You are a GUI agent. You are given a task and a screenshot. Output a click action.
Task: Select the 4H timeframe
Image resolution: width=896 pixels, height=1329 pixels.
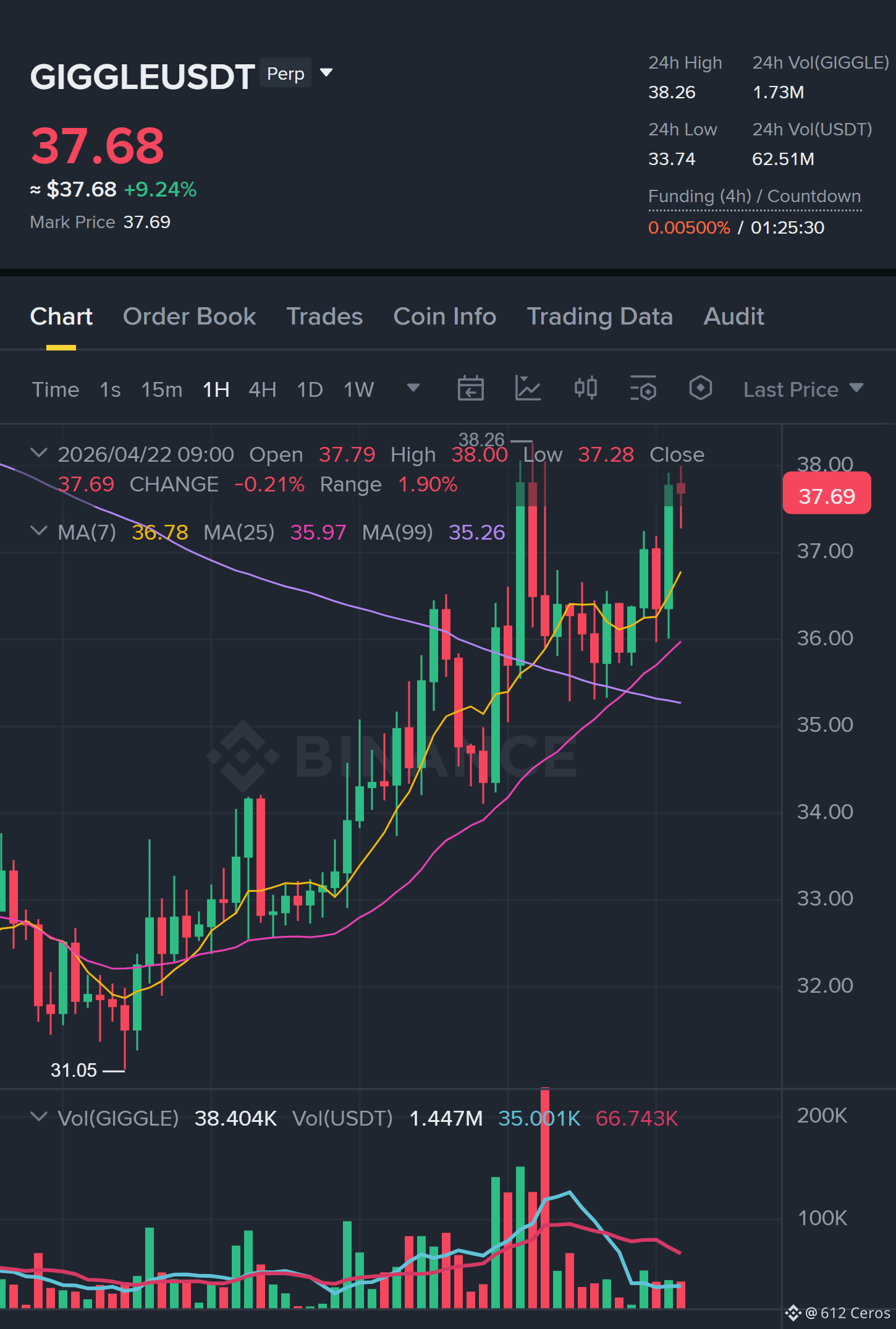click(x=262, y=389)
